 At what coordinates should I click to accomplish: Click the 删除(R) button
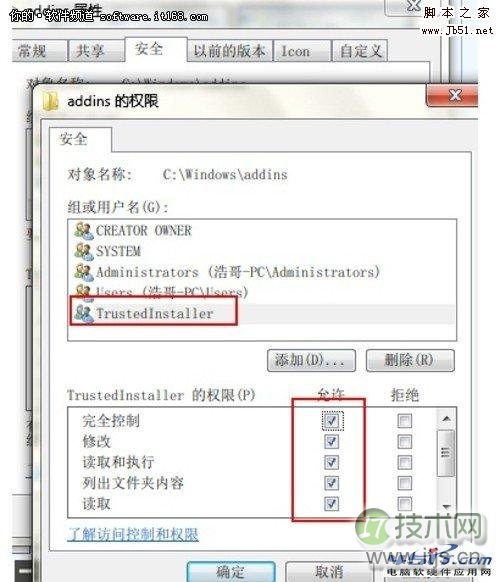pos(410,360)
